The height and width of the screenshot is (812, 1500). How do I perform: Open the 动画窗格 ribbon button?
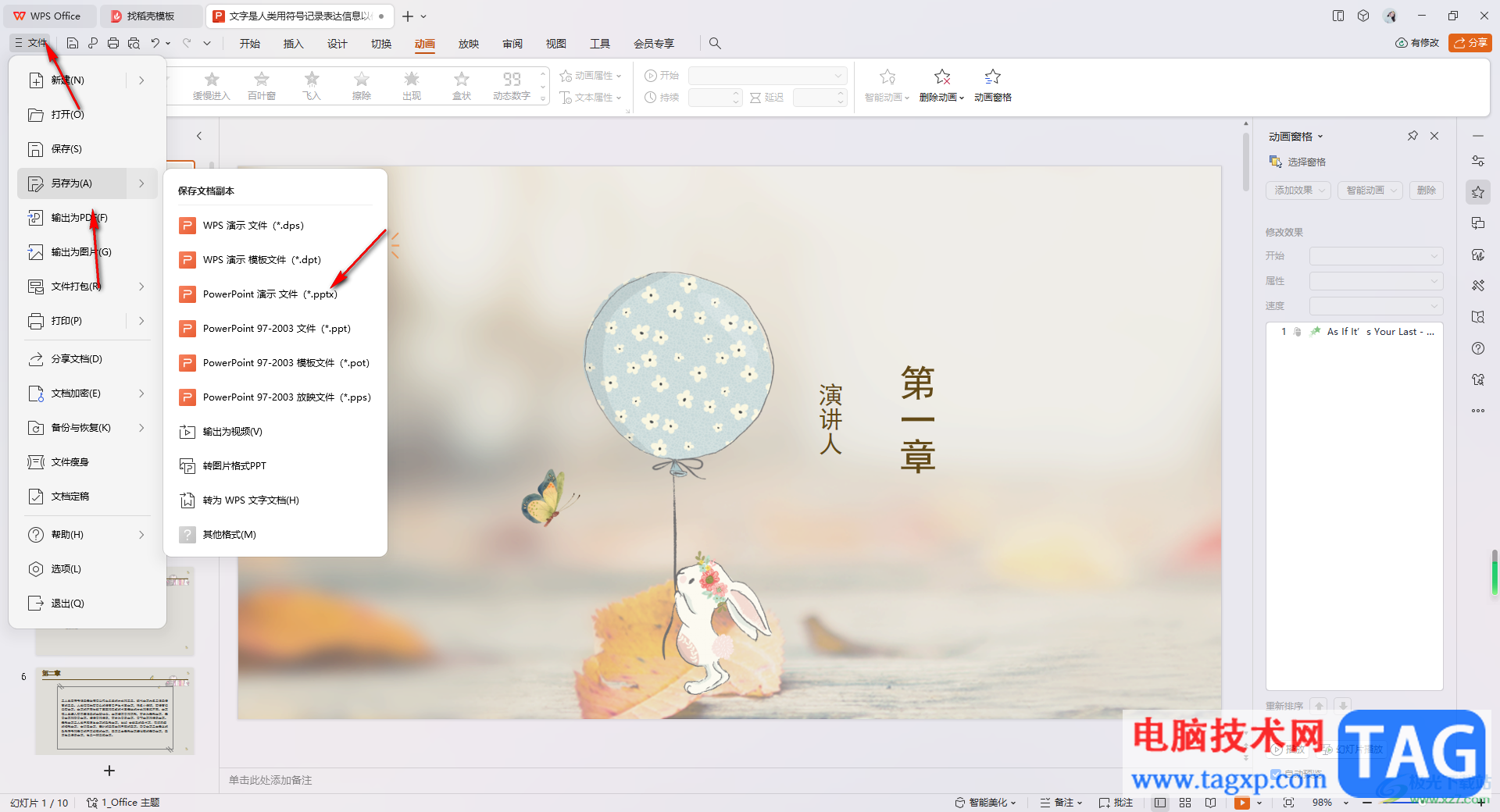click(992, 84)
